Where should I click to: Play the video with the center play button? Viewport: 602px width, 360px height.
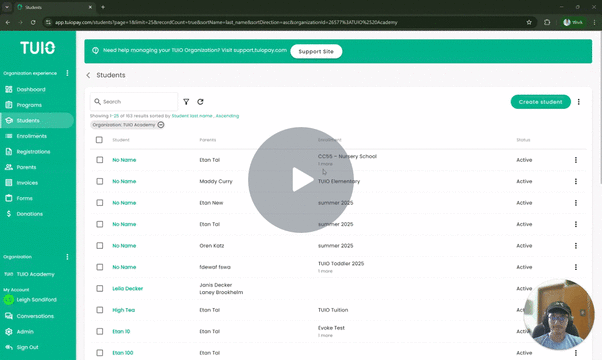pos(301,180)
